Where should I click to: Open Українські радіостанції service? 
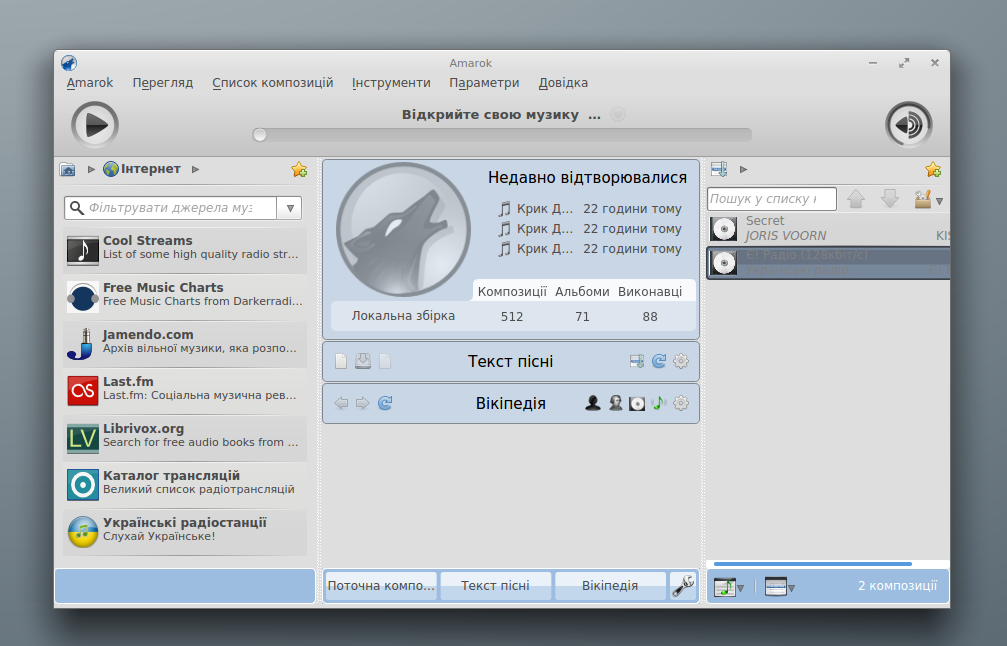point(185,532)
